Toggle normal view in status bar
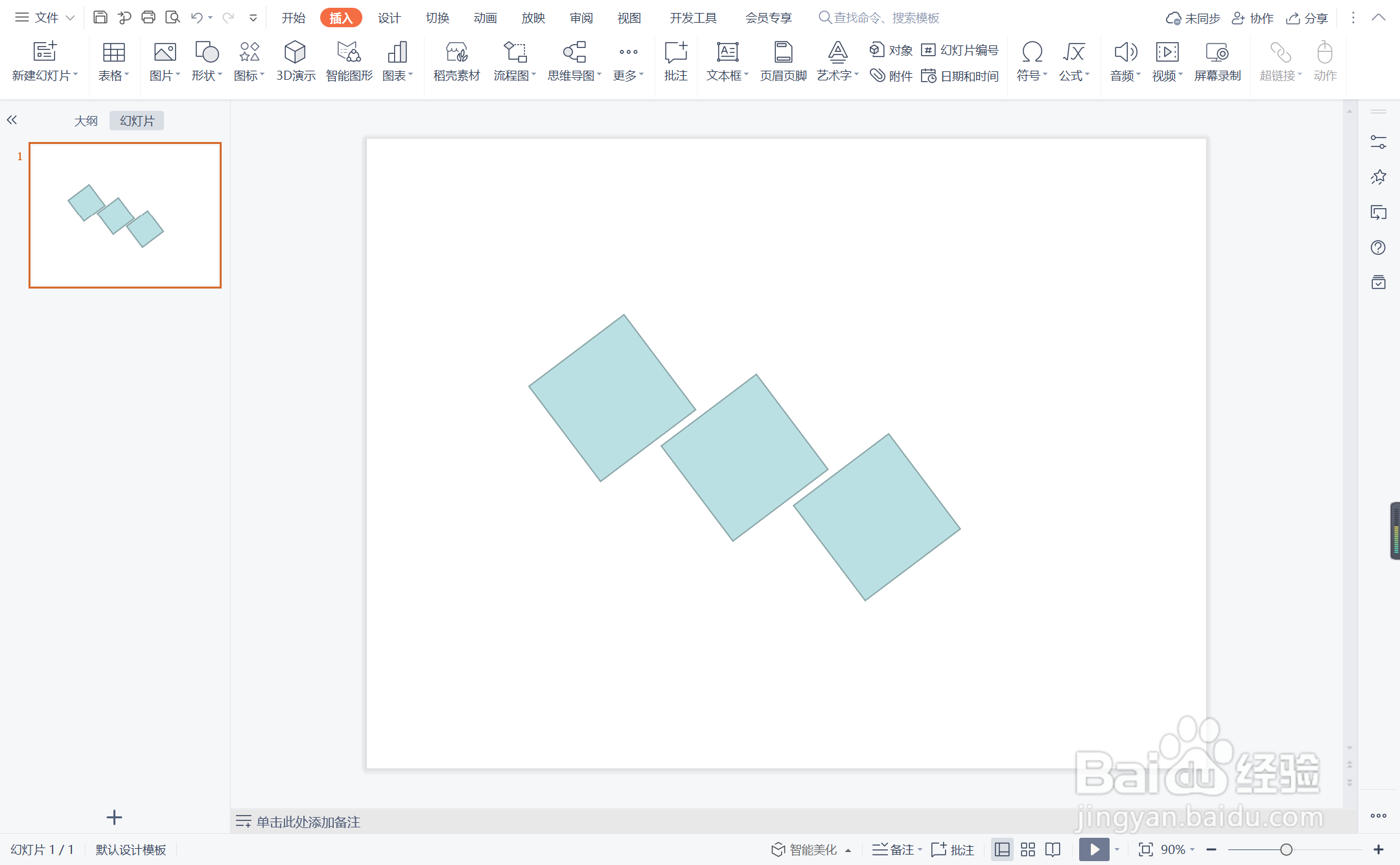The width and height of the screenshot is (1400, 865). [x=1002, y=849]
